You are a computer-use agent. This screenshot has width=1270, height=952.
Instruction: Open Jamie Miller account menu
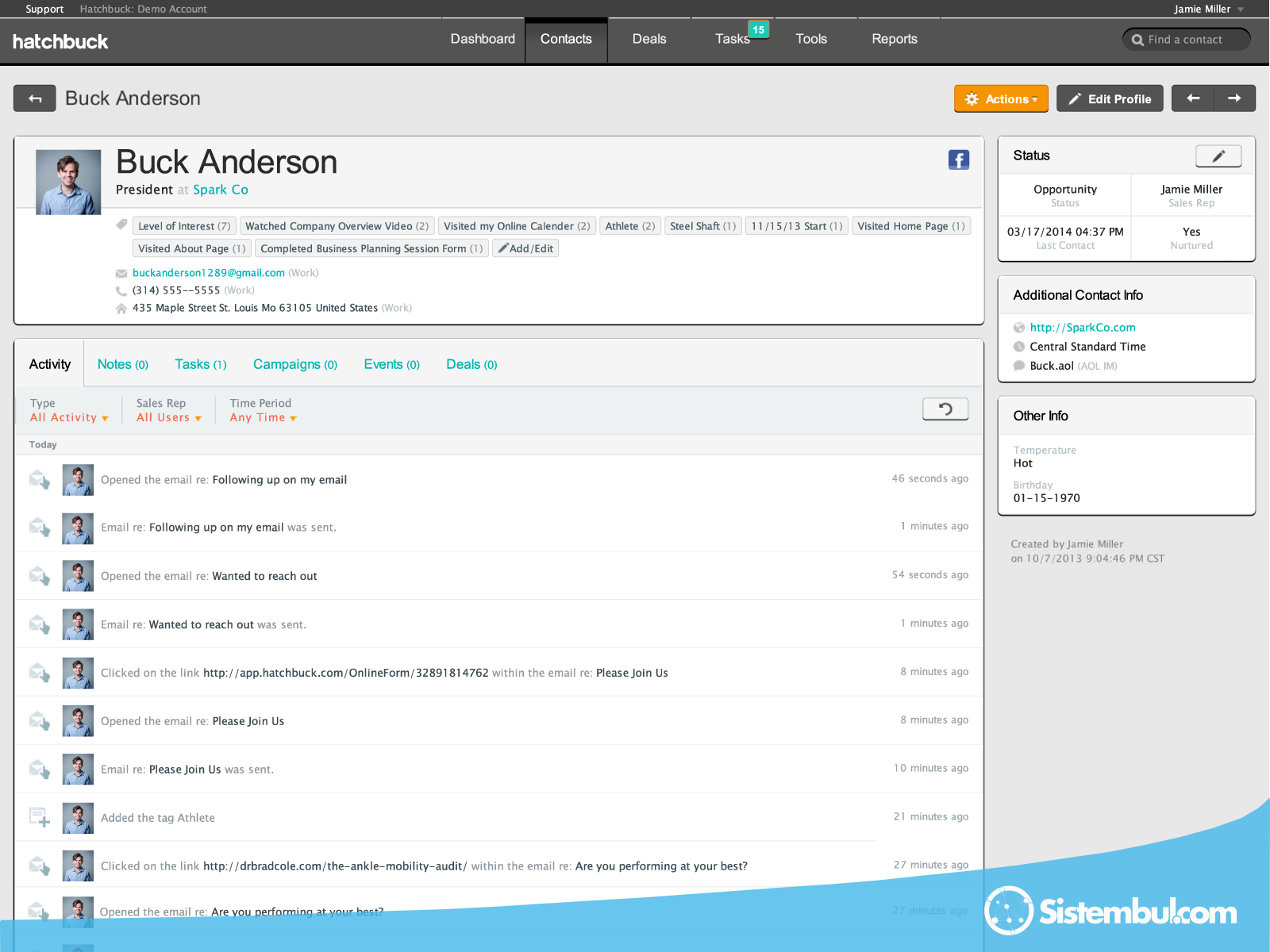1208,9
